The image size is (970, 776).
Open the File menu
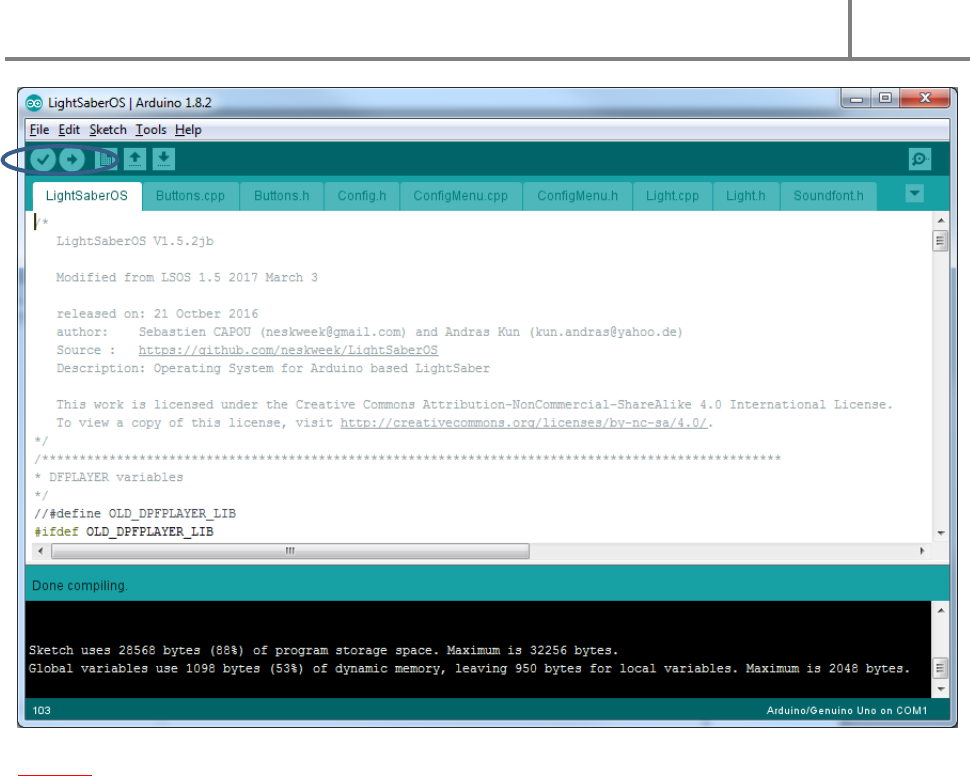click(39, 130)
